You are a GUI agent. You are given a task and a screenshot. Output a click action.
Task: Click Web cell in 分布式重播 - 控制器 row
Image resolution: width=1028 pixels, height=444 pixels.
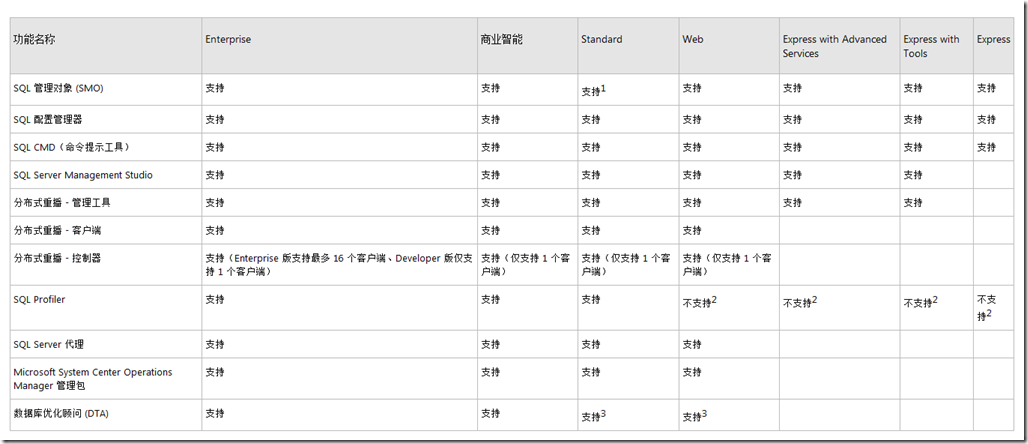pos(726,265)
